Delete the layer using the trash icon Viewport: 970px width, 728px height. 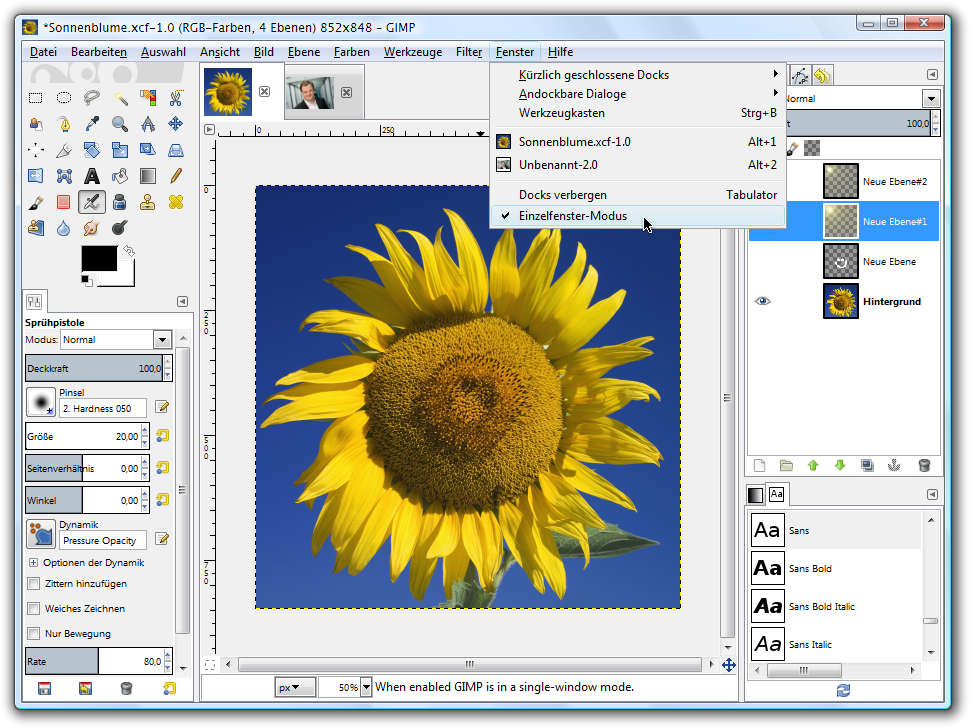pos(924,466)
